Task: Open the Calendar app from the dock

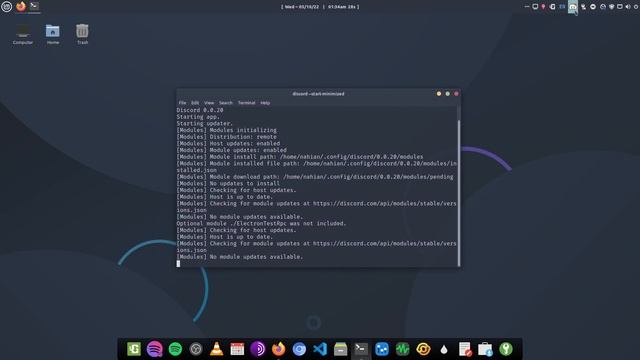Action: (237, 349)
